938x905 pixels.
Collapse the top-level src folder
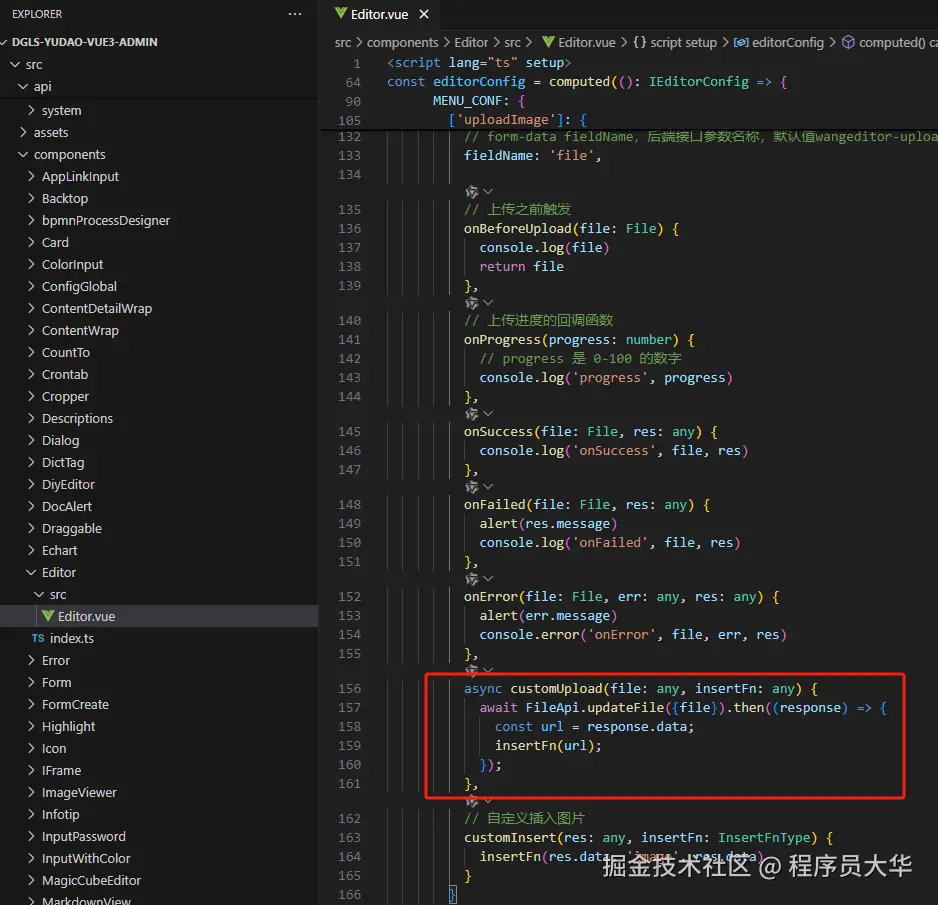15,64
